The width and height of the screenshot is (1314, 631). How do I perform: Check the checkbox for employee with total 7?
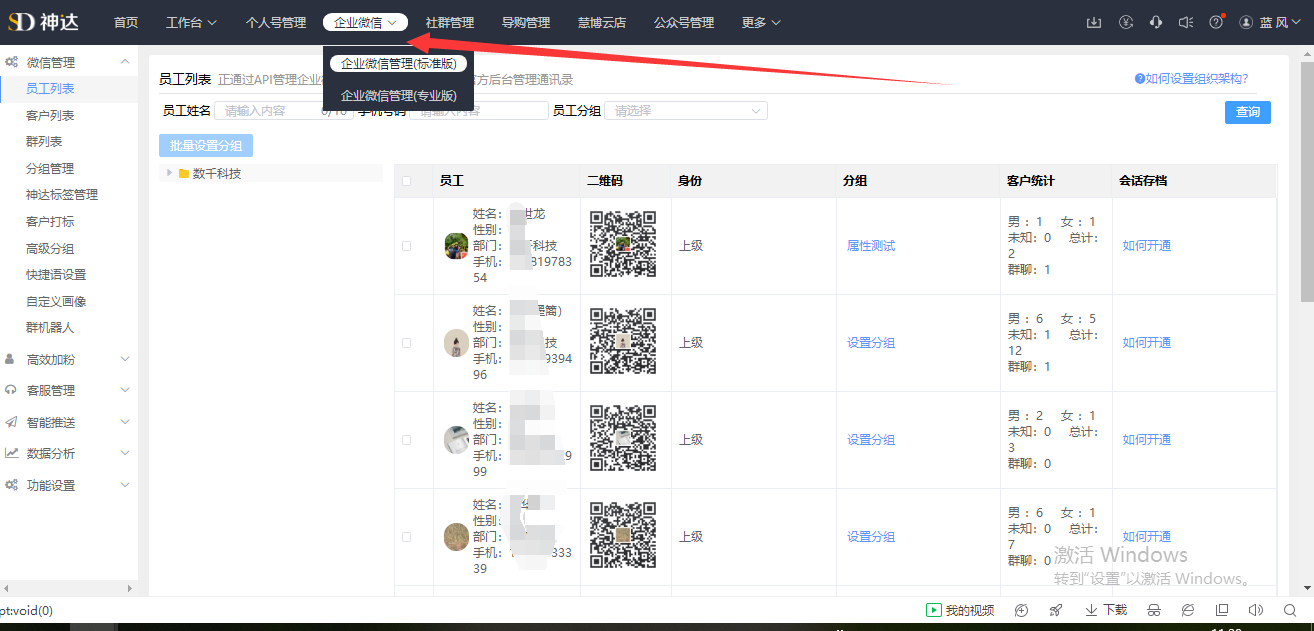click(x=406, y=537)
